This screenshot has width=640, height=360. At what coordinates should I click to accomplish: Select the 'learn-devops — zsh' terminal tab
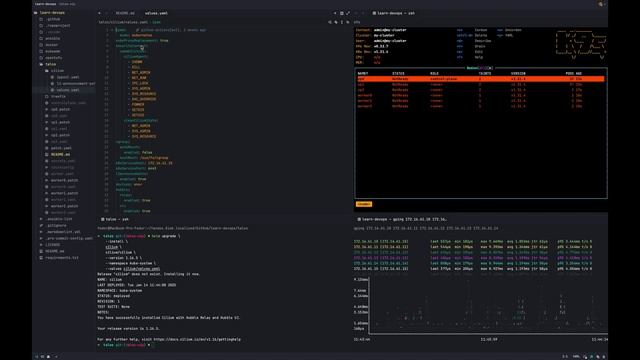(393, 13)
